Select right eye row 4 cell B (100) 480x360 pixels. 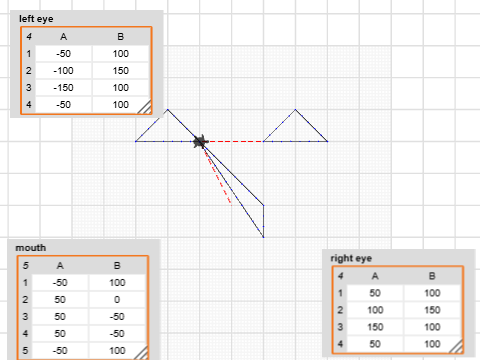(432, 344)
